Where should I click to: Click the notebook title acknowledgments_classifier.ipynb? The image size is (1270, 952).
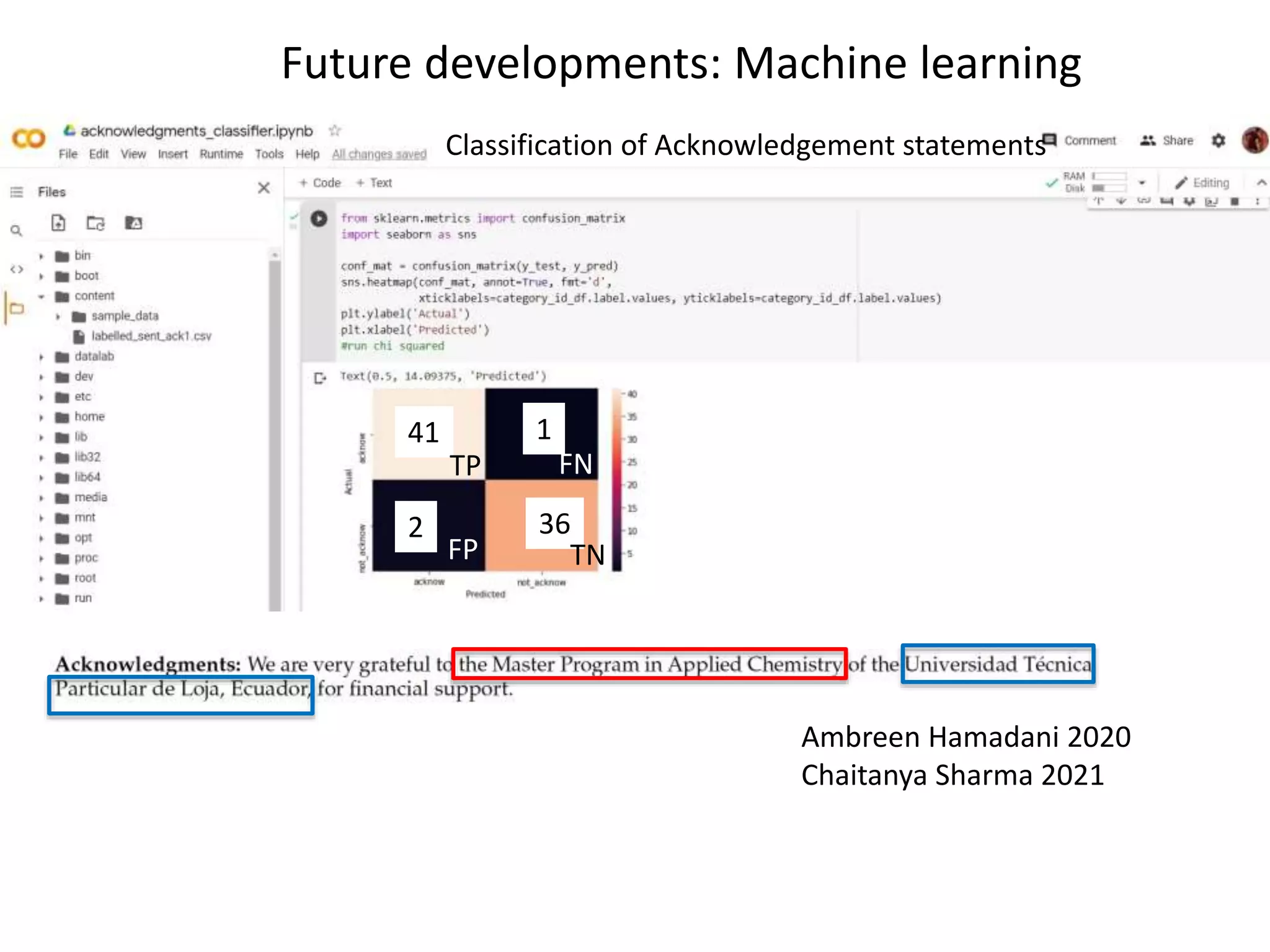(197, 131)
